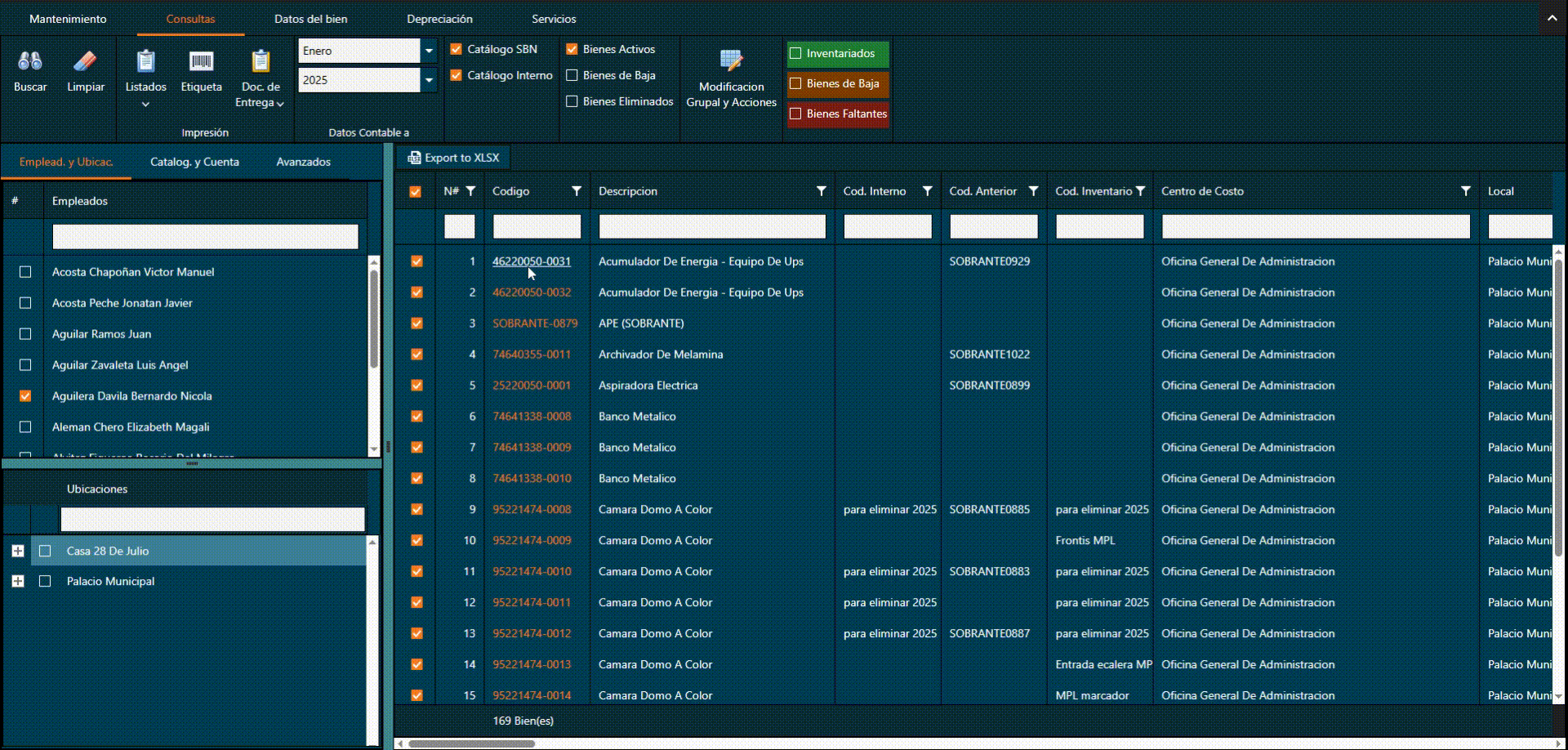Check the Casa 28 De Julio box

click(45, 551)
